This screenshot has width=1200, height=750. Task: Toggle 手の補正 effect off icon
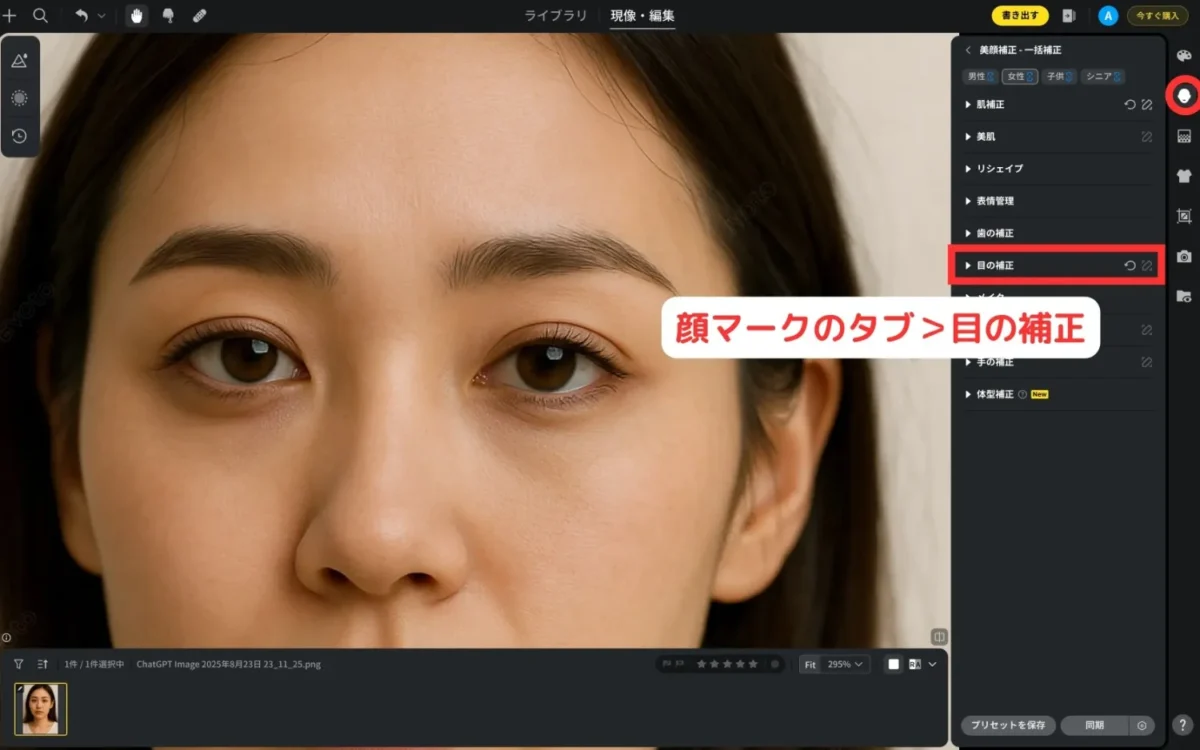1147,362
